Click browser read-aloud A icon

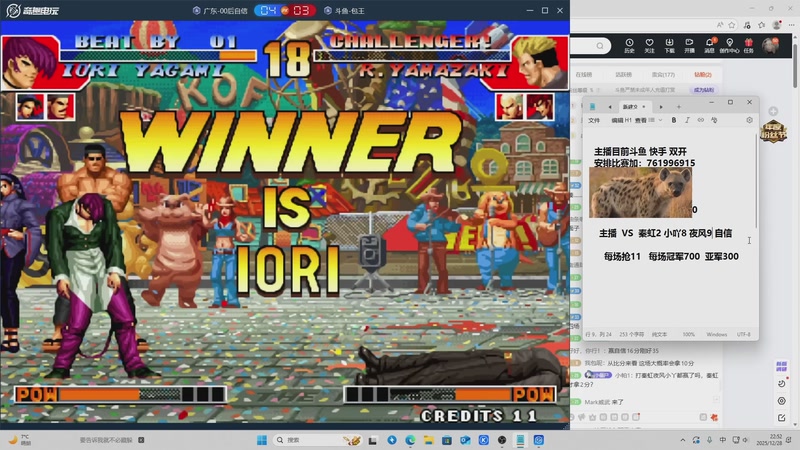point(720,24)
